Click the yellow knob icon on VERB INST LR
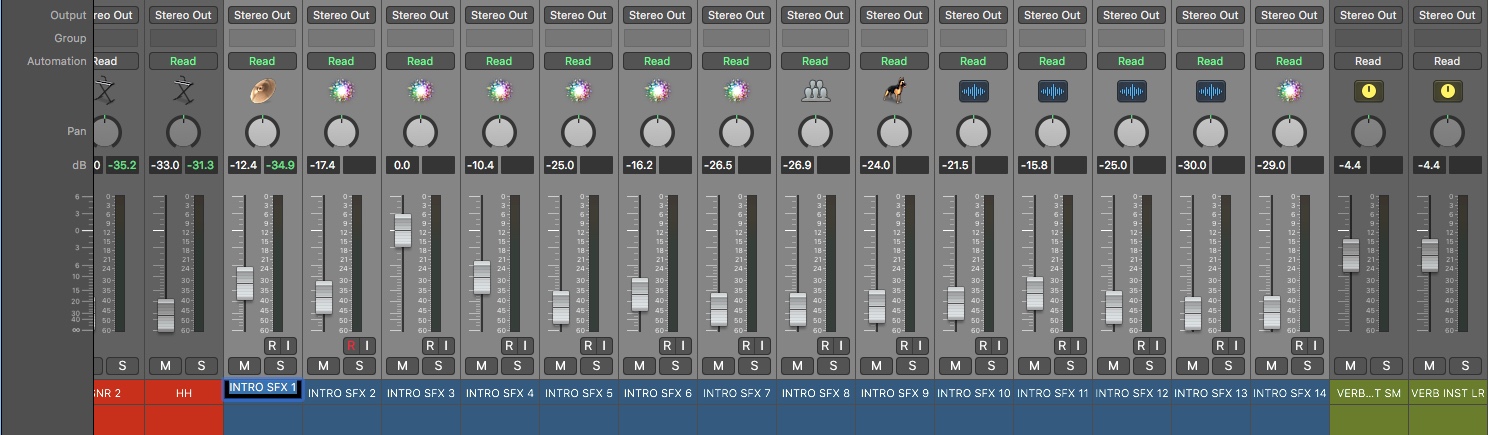This screenshot has height=435, width=1488. point(1446,92)
